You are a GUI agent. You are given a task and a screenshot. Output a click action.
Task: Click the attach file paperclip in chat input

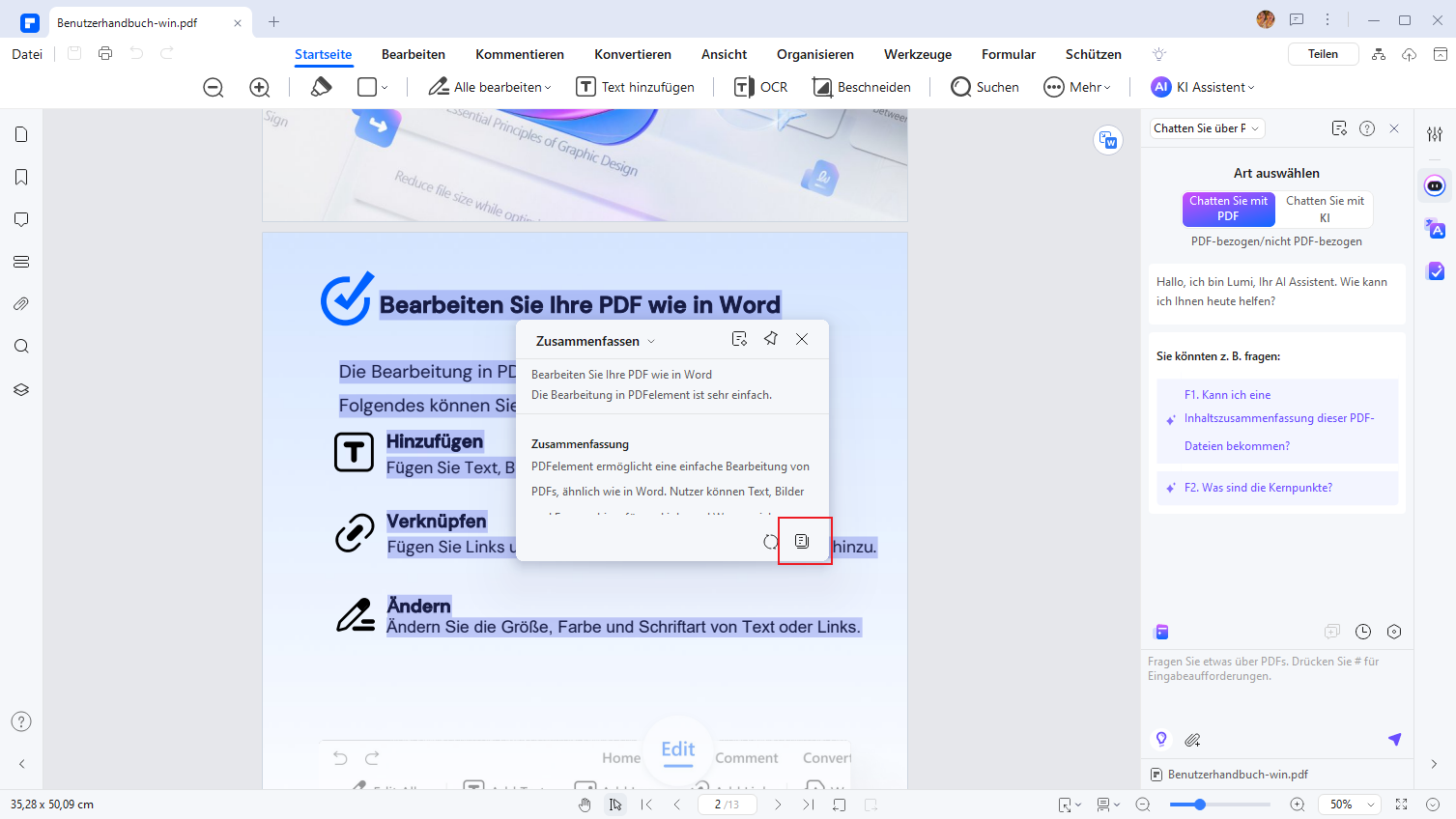tap(1193, 740)
